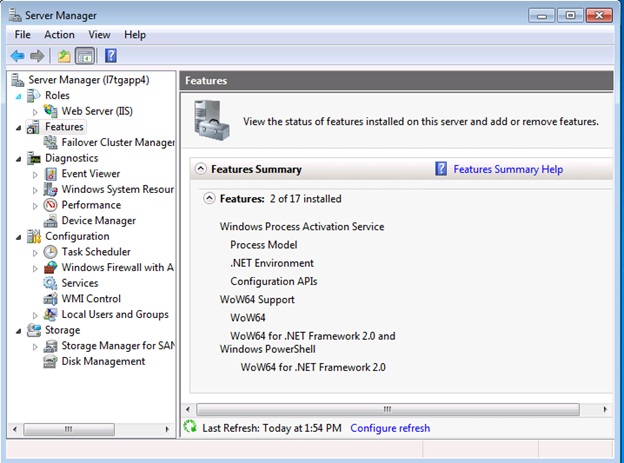
Task: Click the 'Process Model' feature text
Action: (x=263, y=244)
